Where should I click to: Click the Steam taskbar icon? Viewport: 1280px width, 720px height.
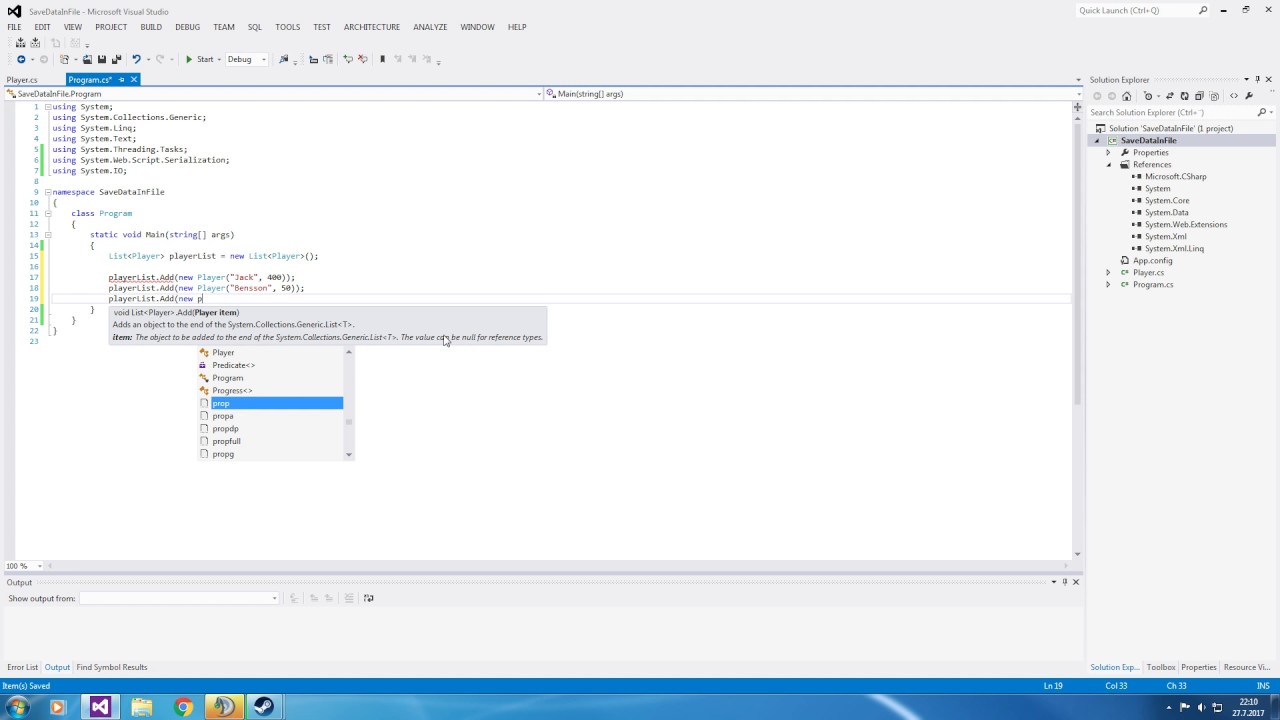pos(264,707)
